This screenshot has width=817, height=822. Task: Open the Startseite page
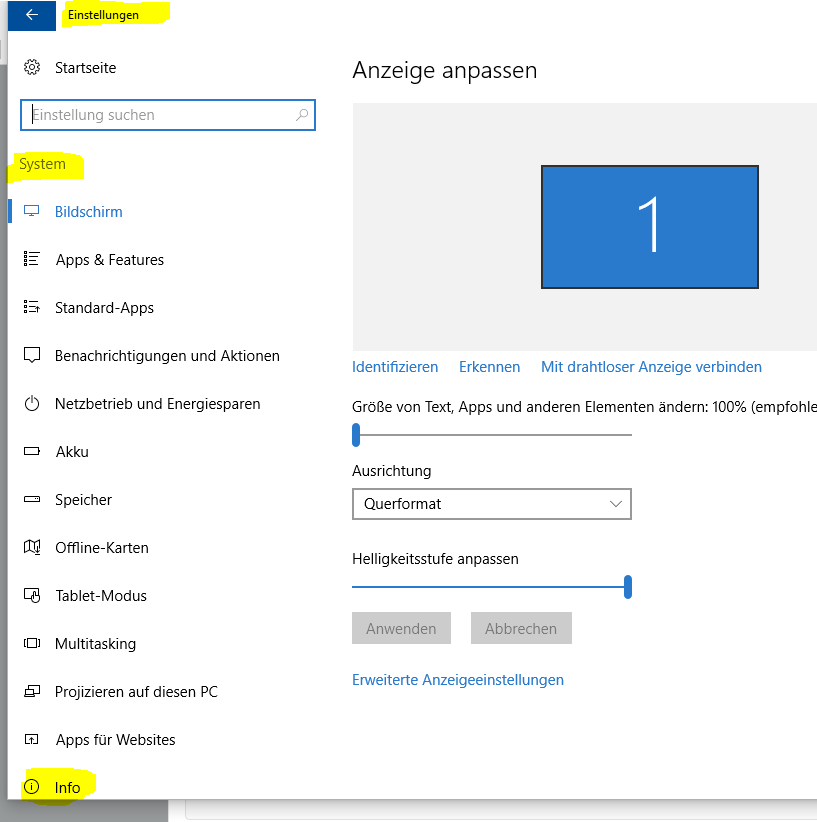click(85, 68)
